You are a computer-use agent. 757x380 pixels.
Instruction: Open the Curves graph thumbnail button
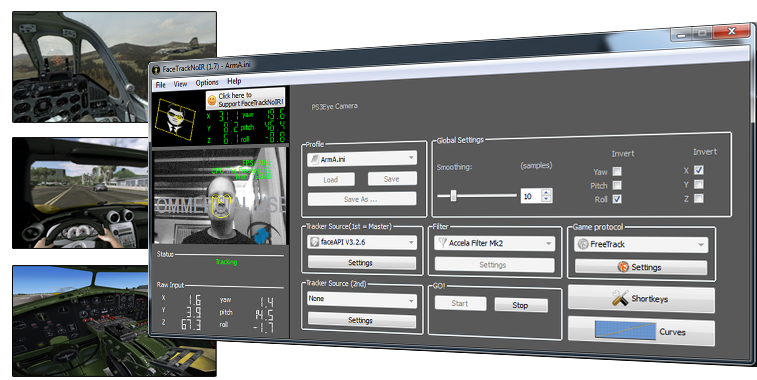coord(625,331)
